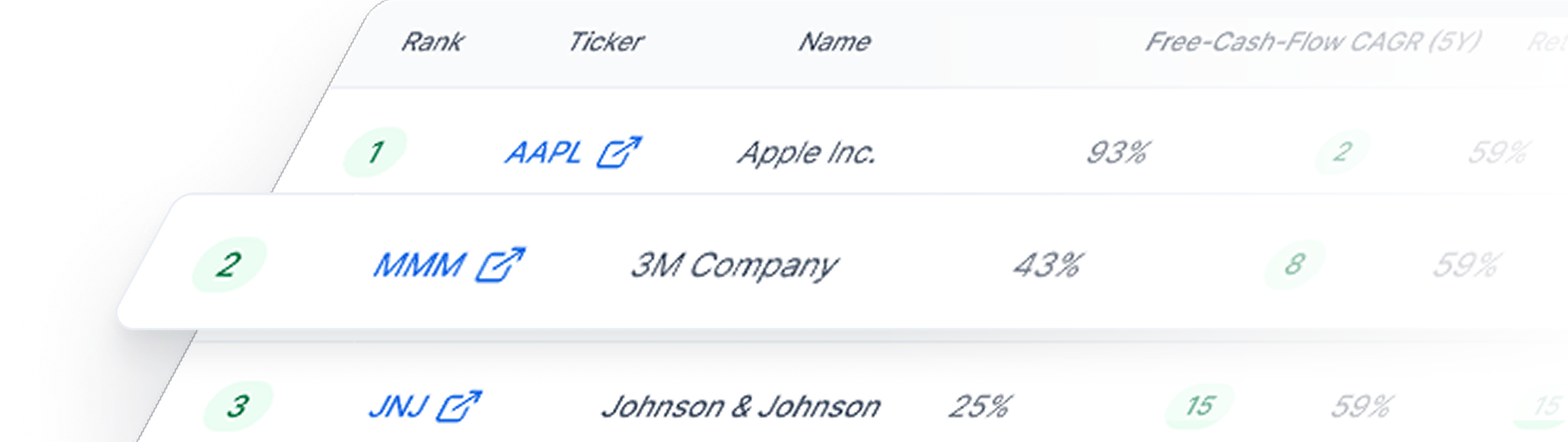The width and height of the screenshot is (1568, 442).
Task: Open the external link icon beside MMM
Action: pyautogui.click(x=501, y=264)
